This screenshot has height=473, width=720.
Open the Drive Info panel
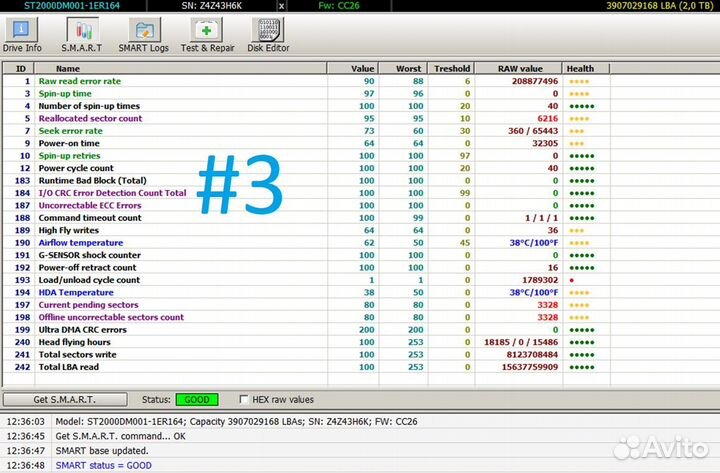pos(22,35)
